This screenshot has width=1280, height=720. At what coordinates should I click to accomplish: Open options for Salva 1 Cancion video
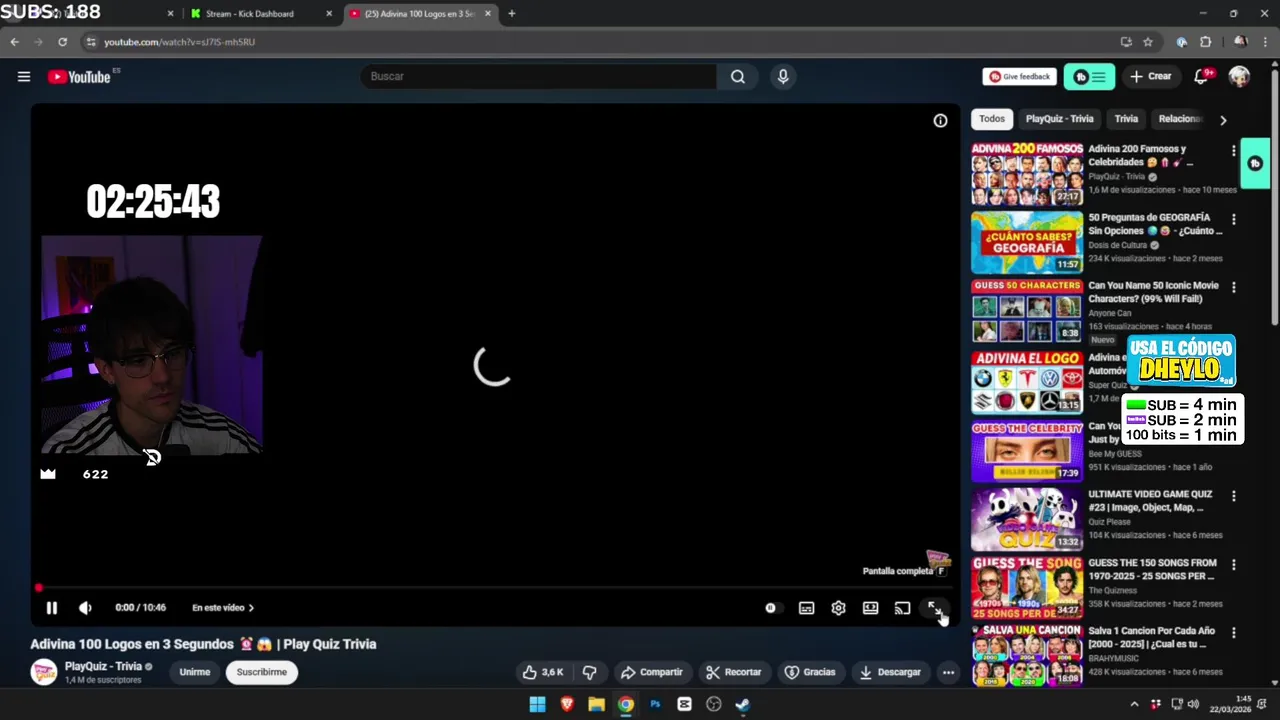tap(1233, 633)
